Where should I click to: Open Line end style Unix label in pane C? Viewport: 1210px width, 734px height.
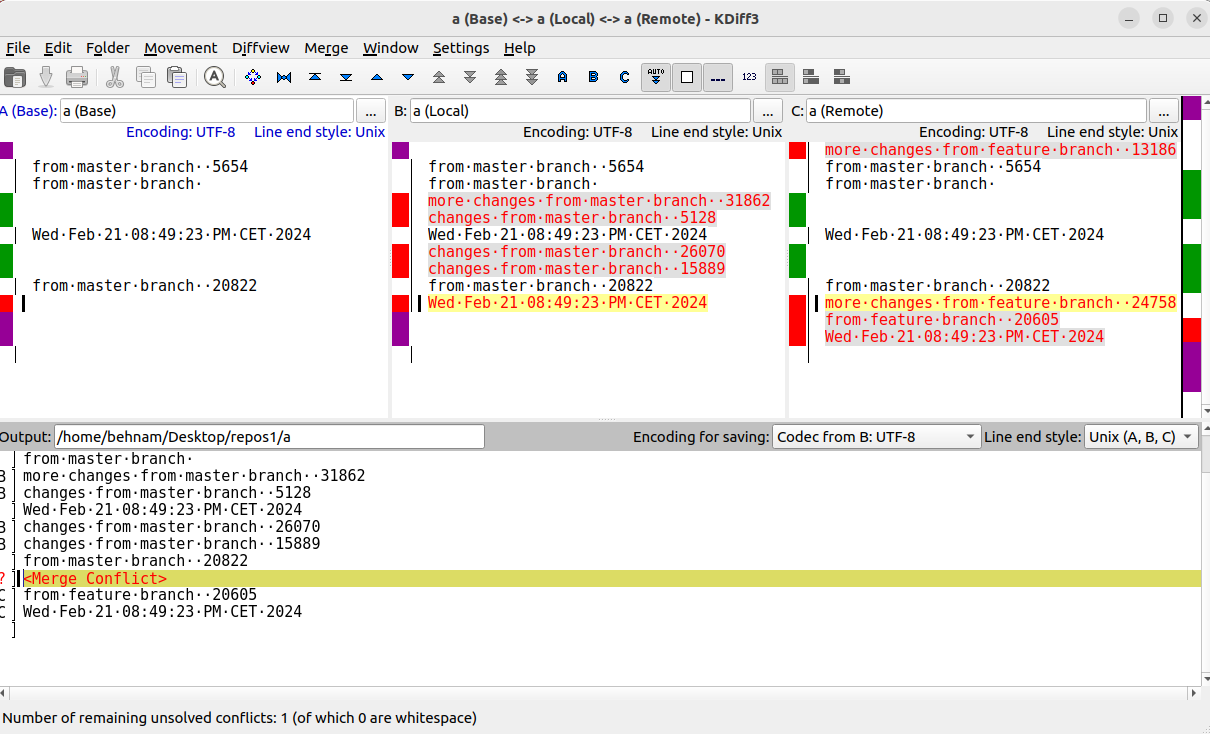[1112, 132]
